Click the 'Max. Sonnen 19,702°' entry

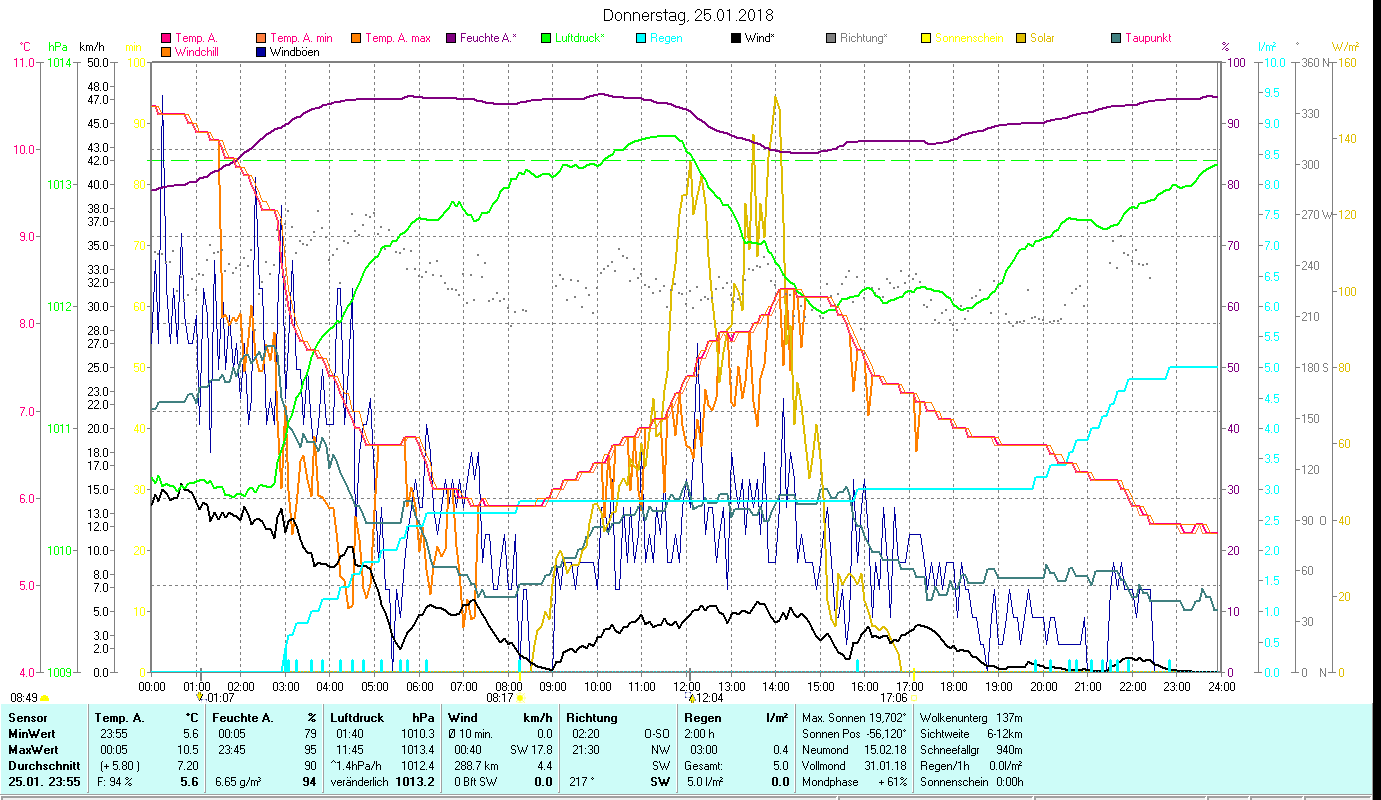pyautogui.click(x=854, y=718)
